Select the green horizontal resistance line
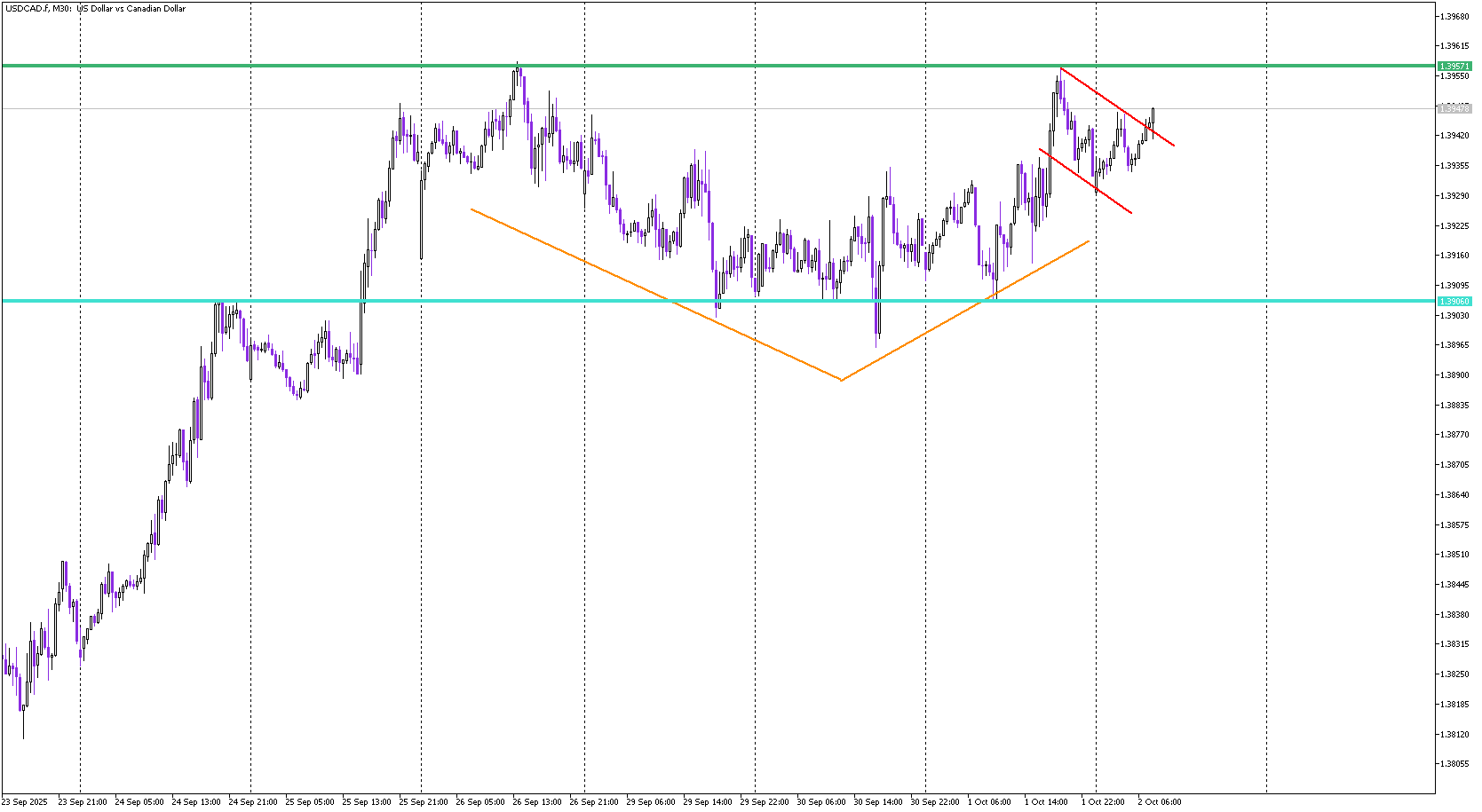This screenshot has height=812, width=1482. click(710, 66)
